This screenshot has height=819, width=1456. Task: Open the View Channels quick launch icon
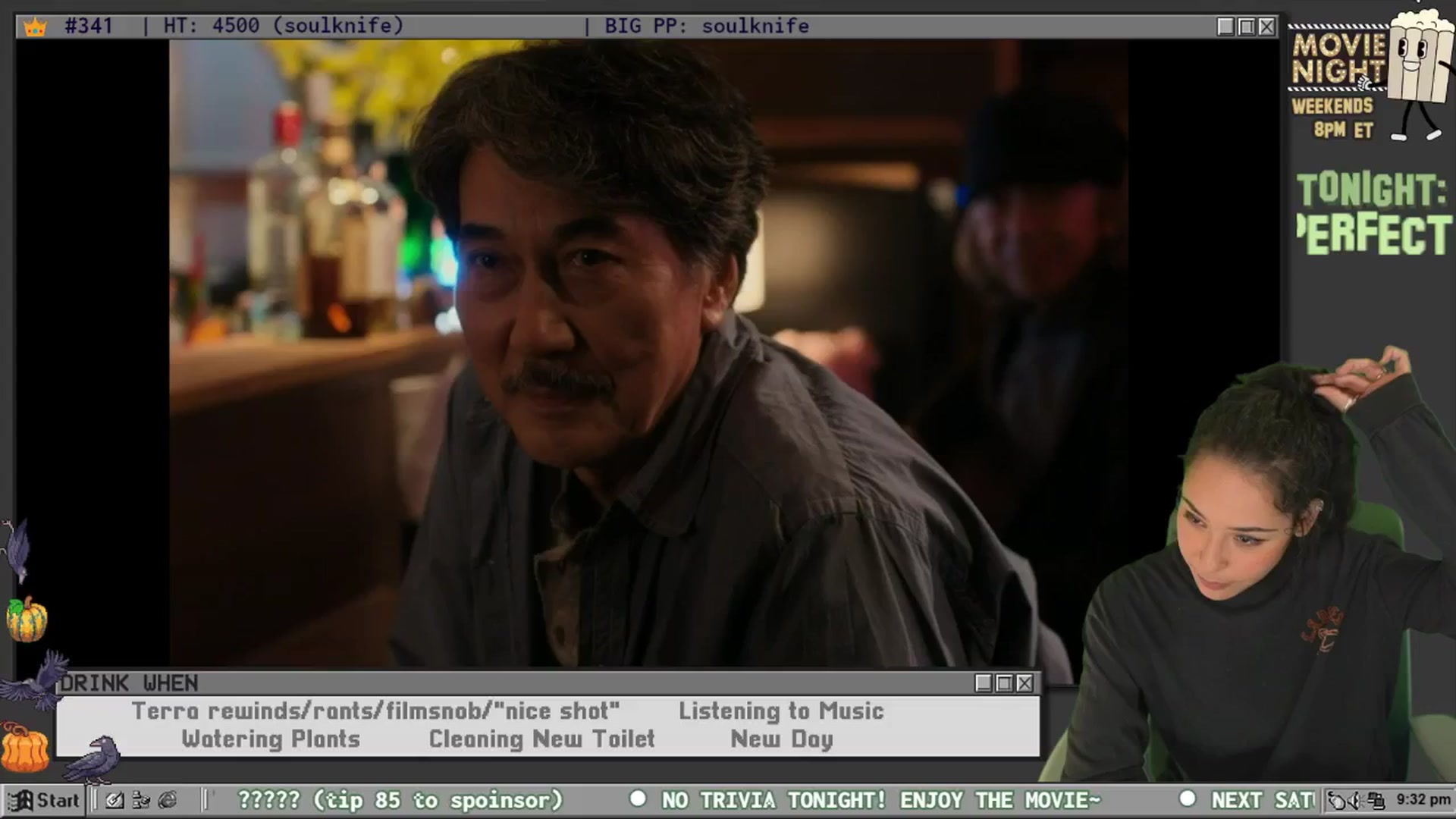141,800
